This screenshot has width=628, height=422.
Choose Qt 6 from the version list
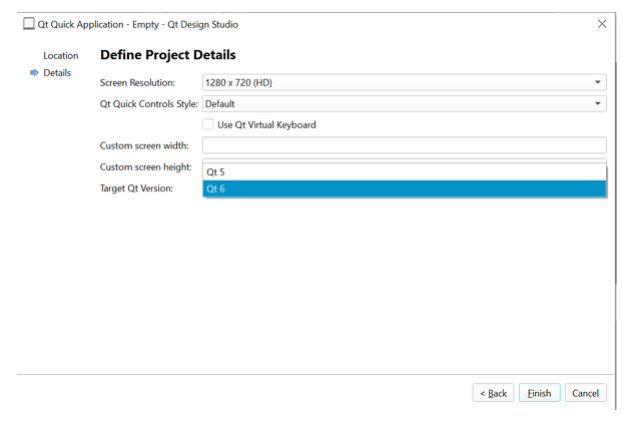click(405, 189)
